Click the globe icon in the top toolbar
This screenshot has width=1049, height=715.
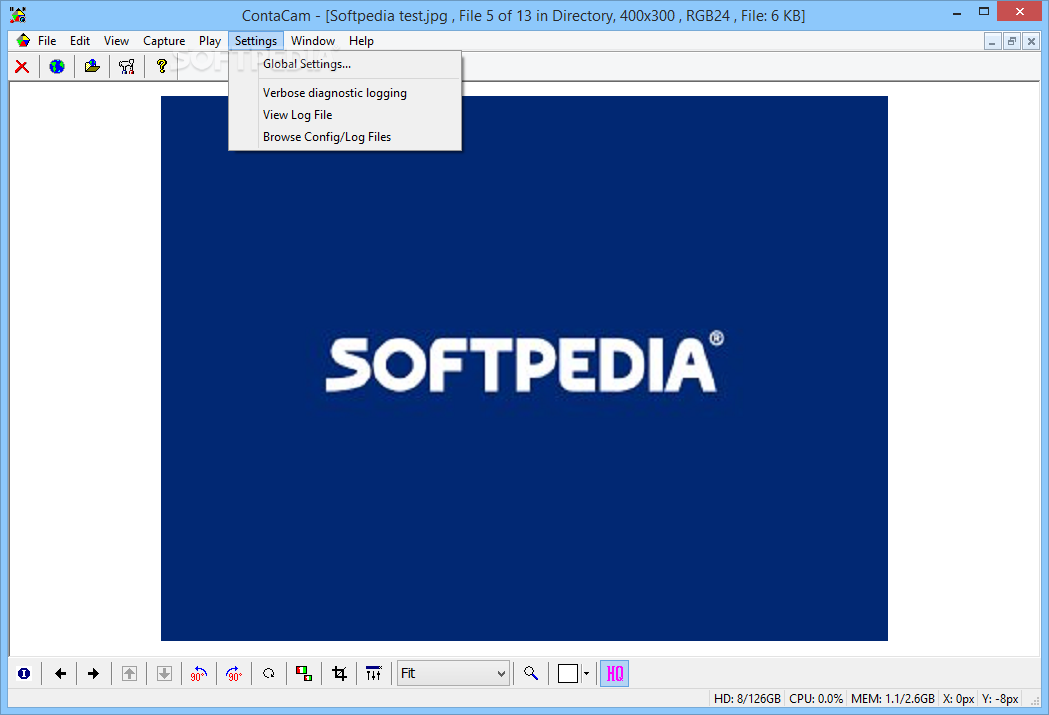coord(57,66)
